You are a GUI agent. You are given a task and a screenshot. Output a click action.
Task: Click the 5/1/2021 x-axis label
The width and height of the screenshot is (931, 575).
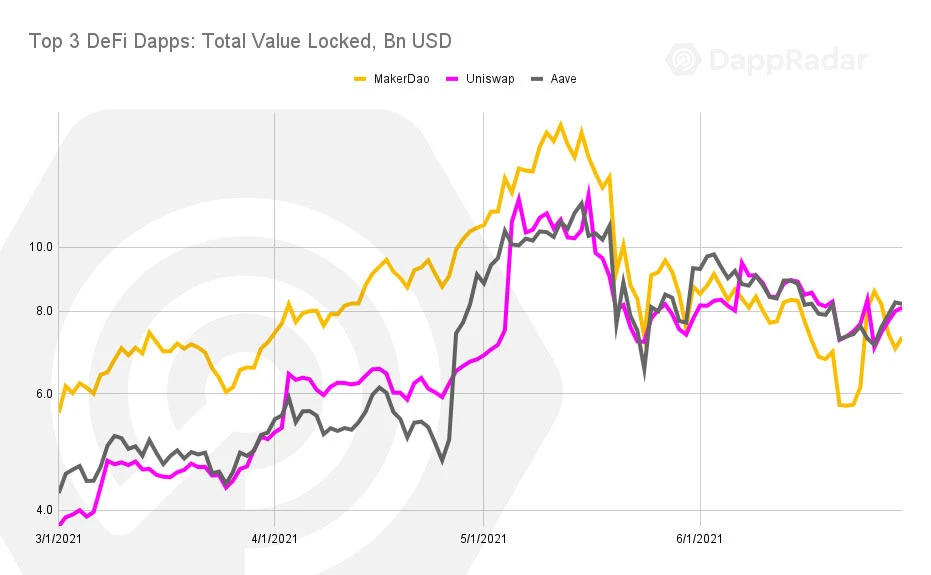(x=483, y=539)
